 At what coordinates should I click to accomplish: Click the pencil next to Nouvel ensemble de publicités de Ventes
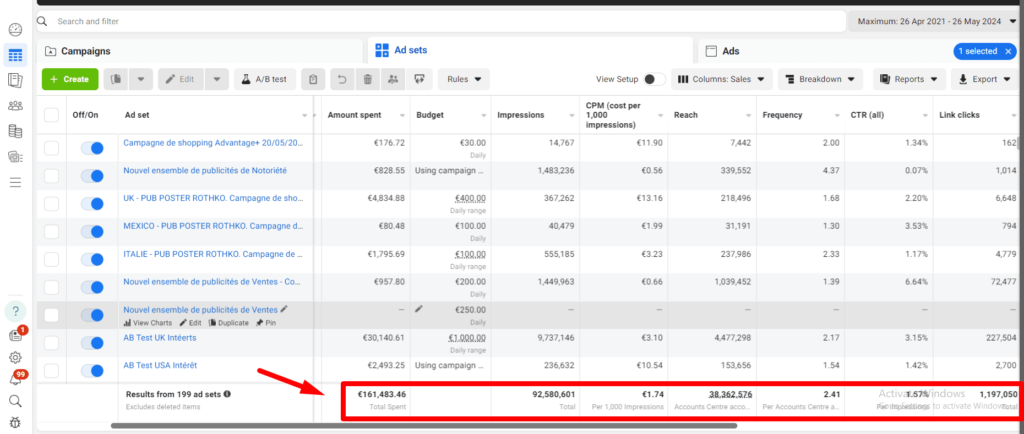[x=283, y=309]
